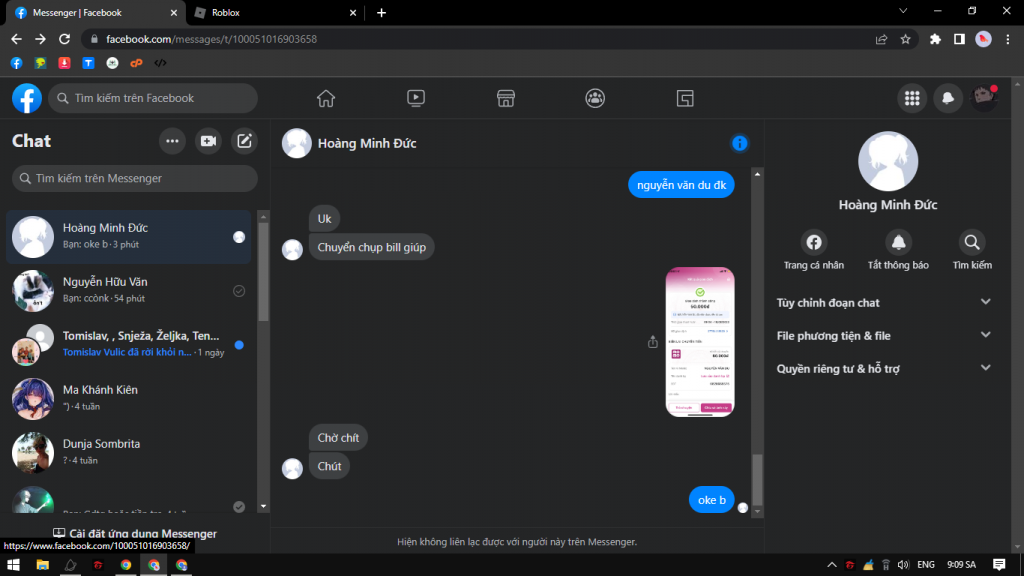Switch to the Roblox browser tab

272,13
